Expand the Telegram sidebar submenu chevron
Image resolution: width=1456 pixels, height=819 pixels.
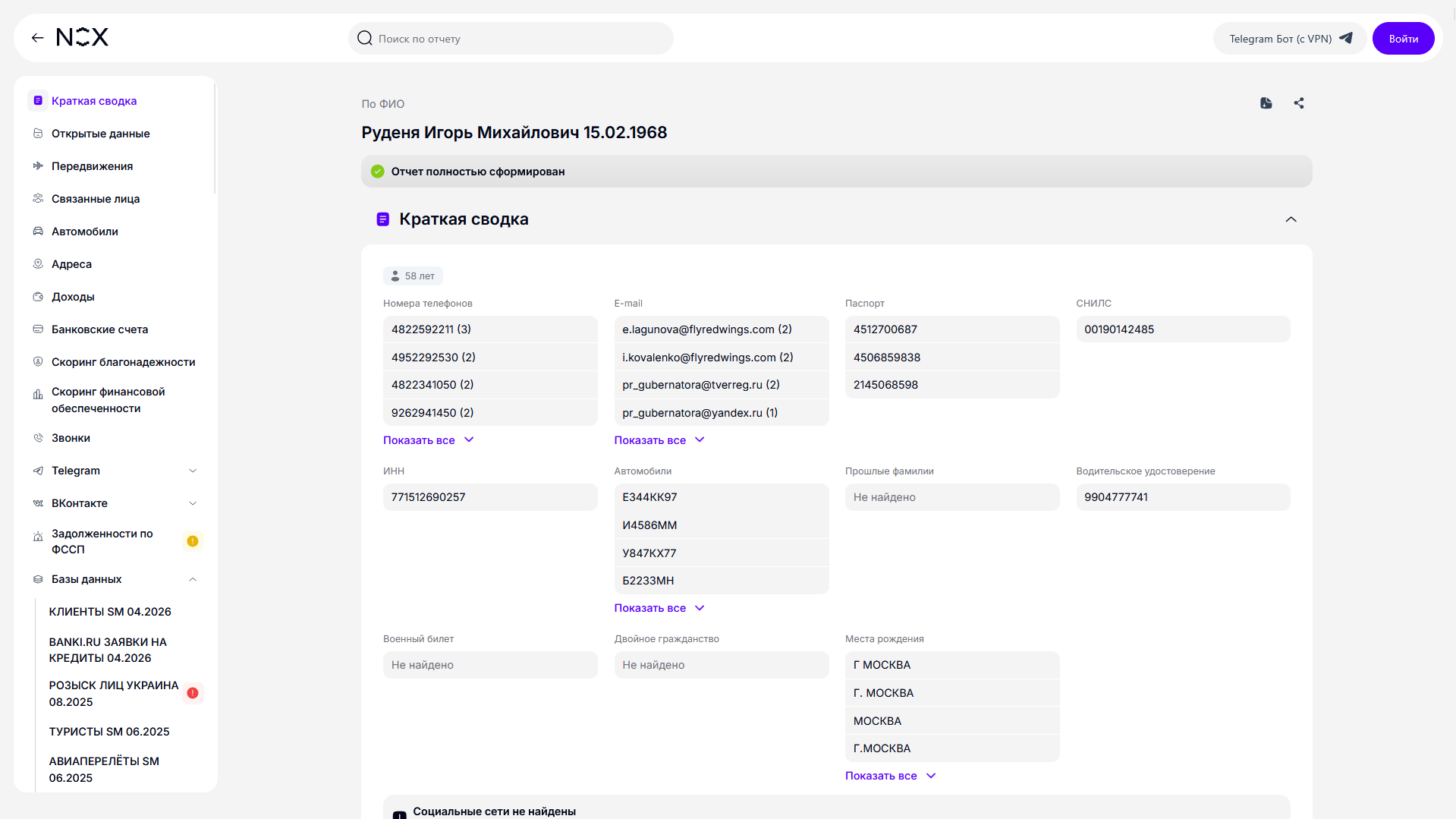(x=193, y=471)
